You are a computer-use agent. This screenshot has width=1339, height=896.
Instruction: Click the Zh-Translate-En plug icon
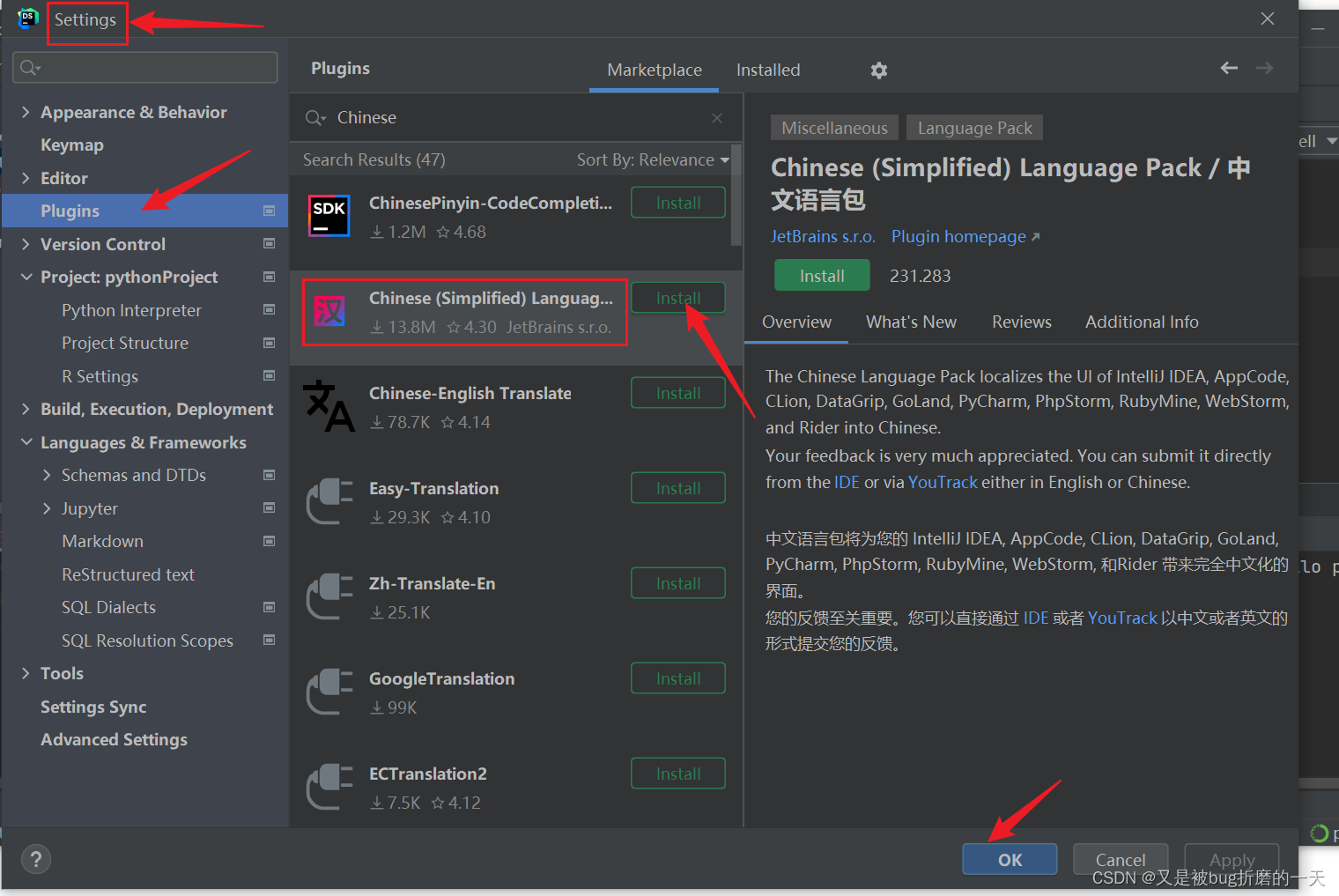tap(329, 596)
